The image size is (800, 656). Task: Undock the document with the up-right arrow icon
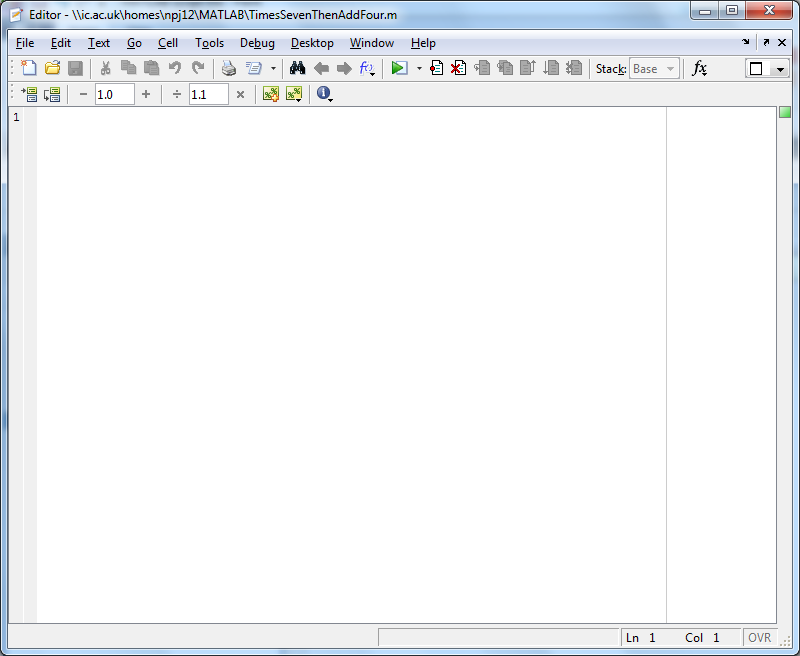click(x=766, y=42)
